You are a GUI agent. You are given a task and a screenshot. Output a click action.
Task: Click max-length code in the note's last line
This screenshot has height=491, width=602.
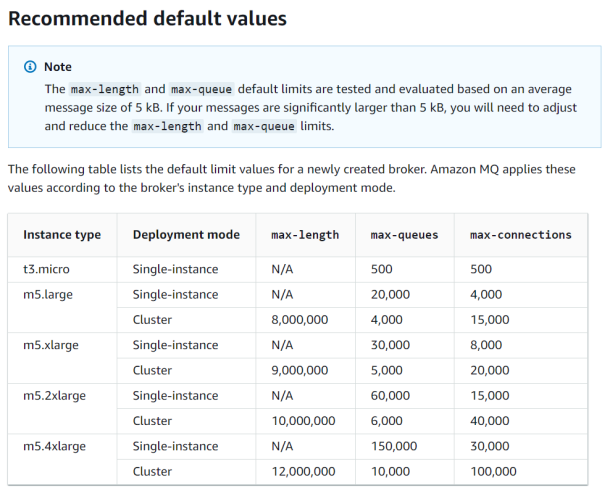coord(167,126)
